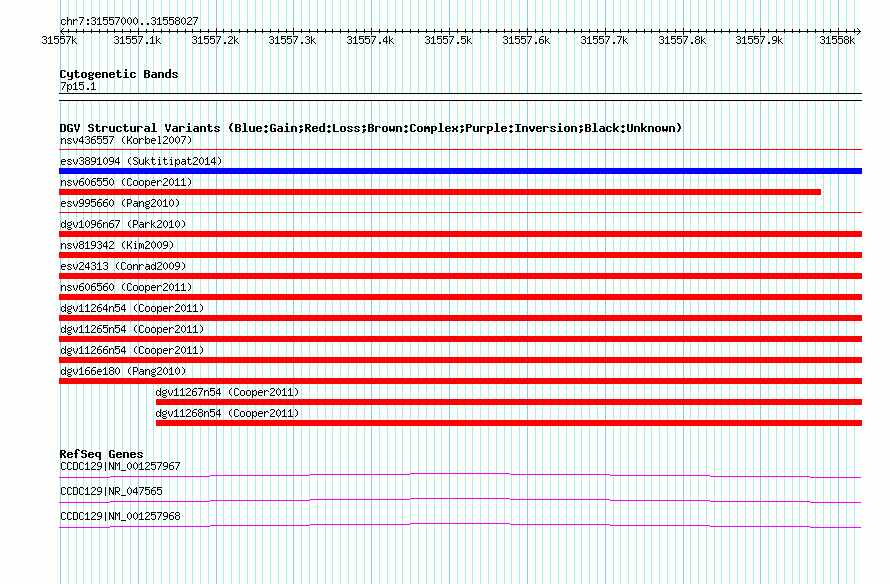Click the 31557.6k ruler tick label

(526, 40)
